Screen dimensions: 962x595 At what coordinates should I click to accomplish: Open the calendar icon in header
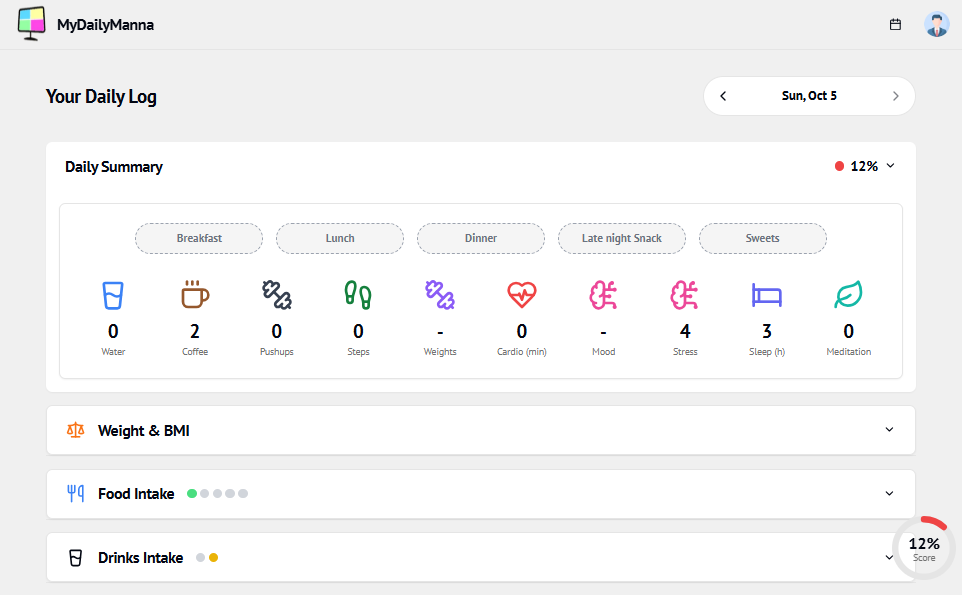[x=895, y=24]
